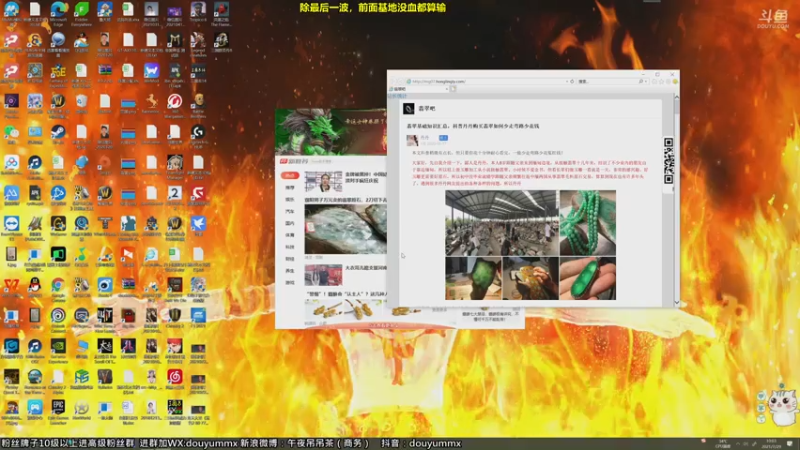This screenshot has height=450, width=800.
Task: Select 体育 in the news window sidebar
Action: (x=290, y=235)
